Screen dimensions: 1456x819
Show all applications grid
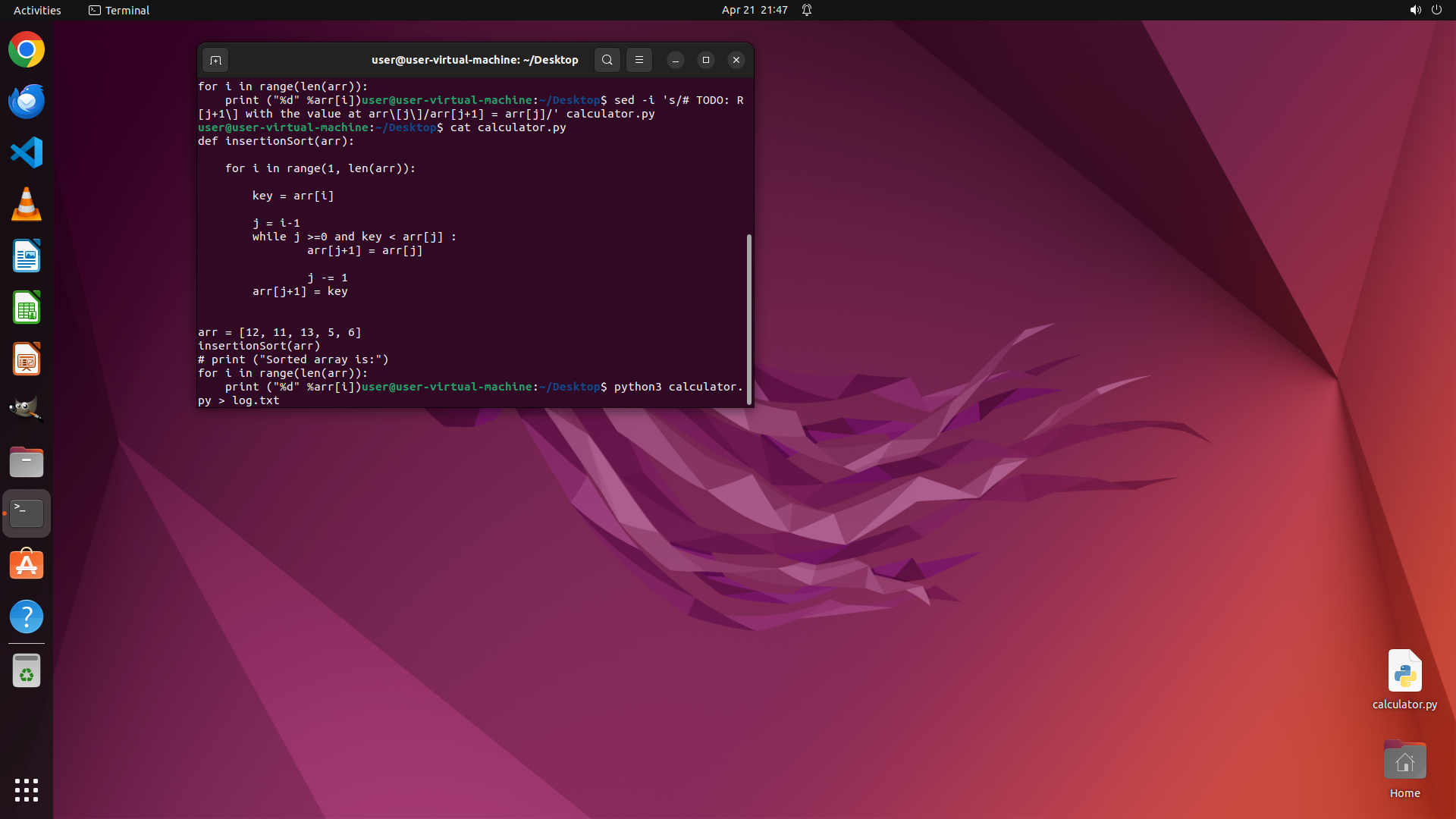pos(27,789)
